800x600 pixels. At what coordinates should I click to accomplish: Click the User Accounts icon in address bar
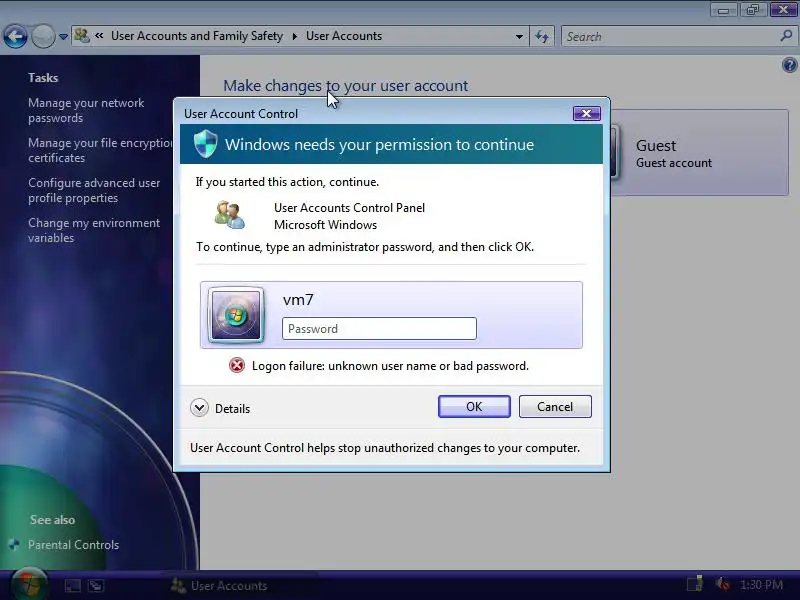(82, 36)
